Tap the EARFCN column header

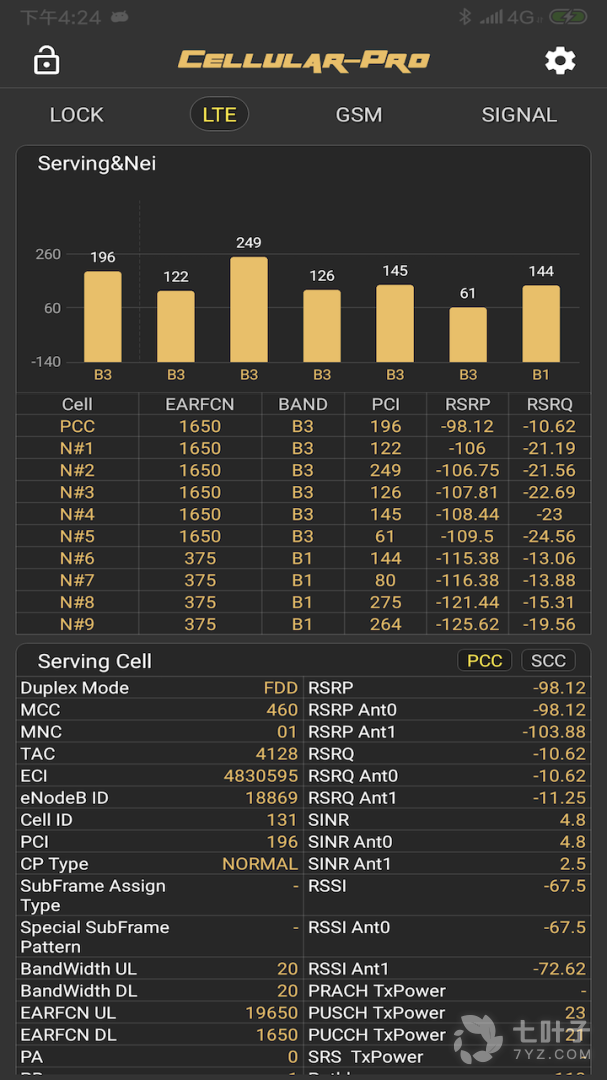point(200,404)
